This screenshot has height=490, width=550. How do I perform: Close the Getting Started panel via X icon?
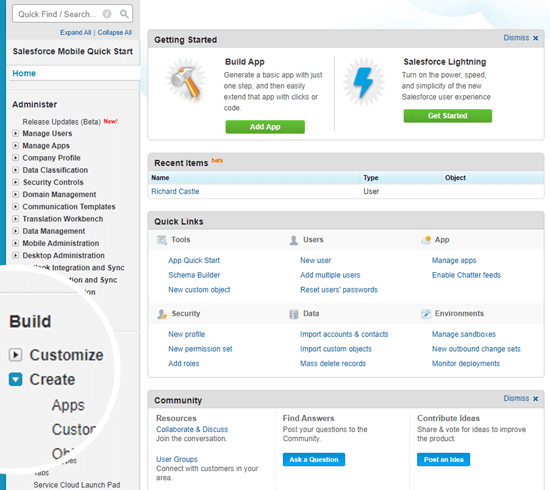coord(536,38)
